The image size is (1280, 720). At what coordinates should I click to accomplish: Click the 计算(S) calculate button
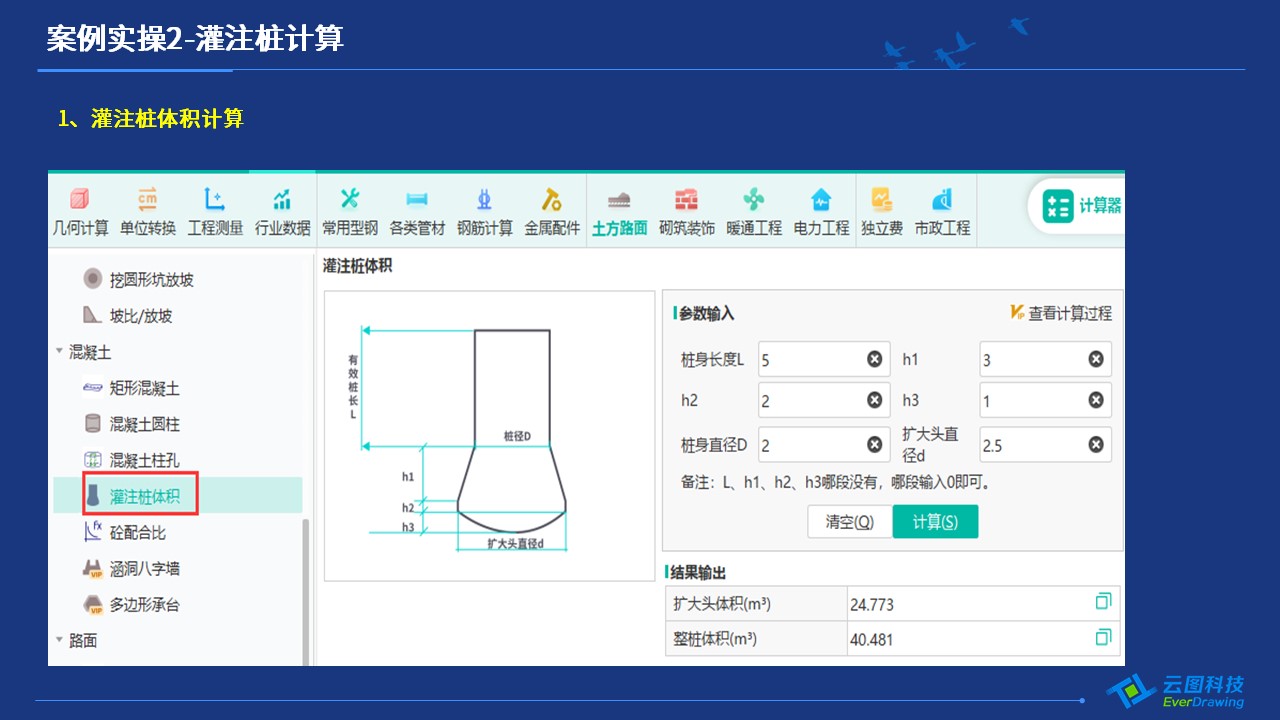[935, 522]
